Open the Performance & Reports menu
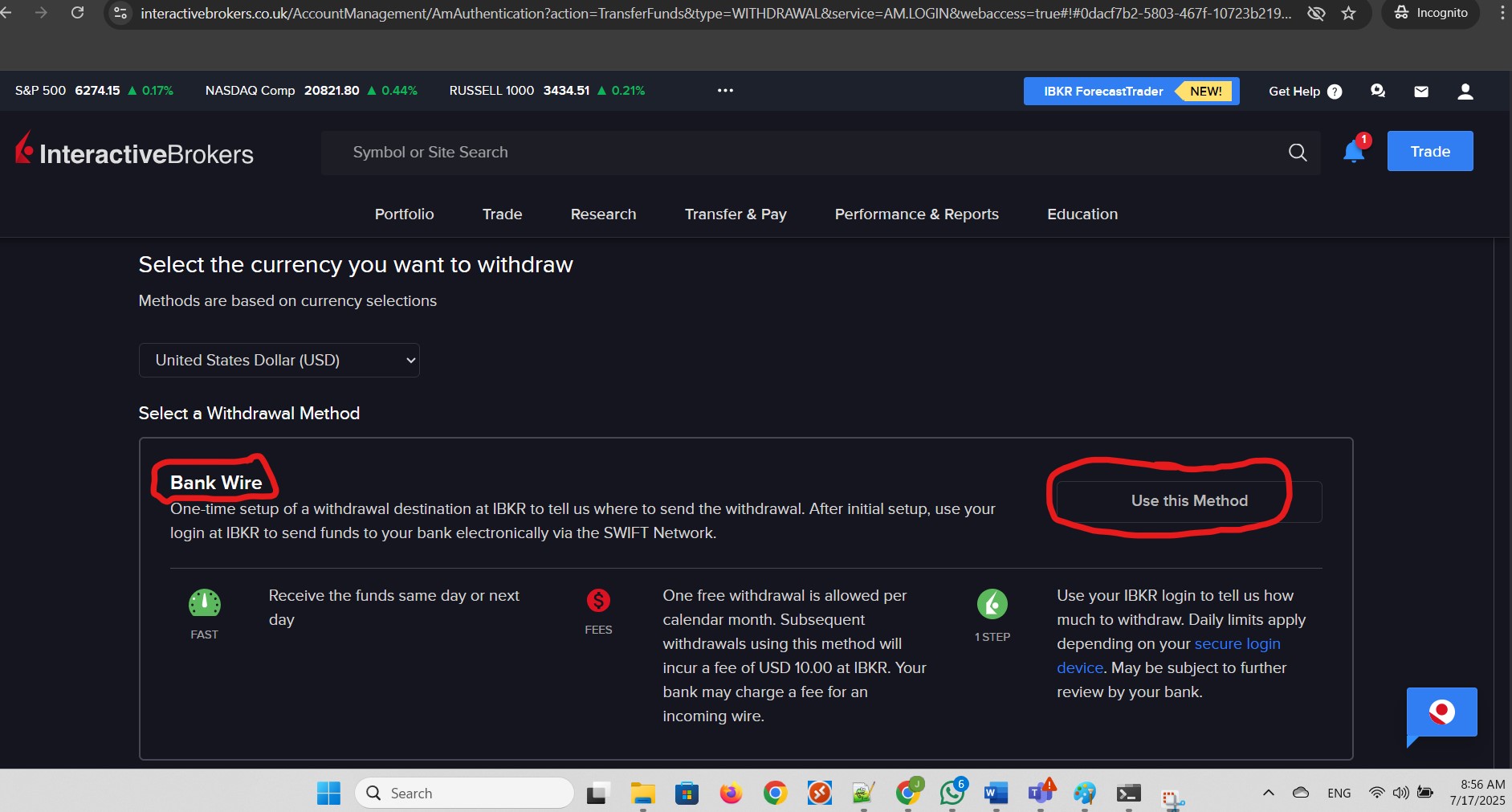The width and height of the screenshot is (1512, 812). [917, 214]
